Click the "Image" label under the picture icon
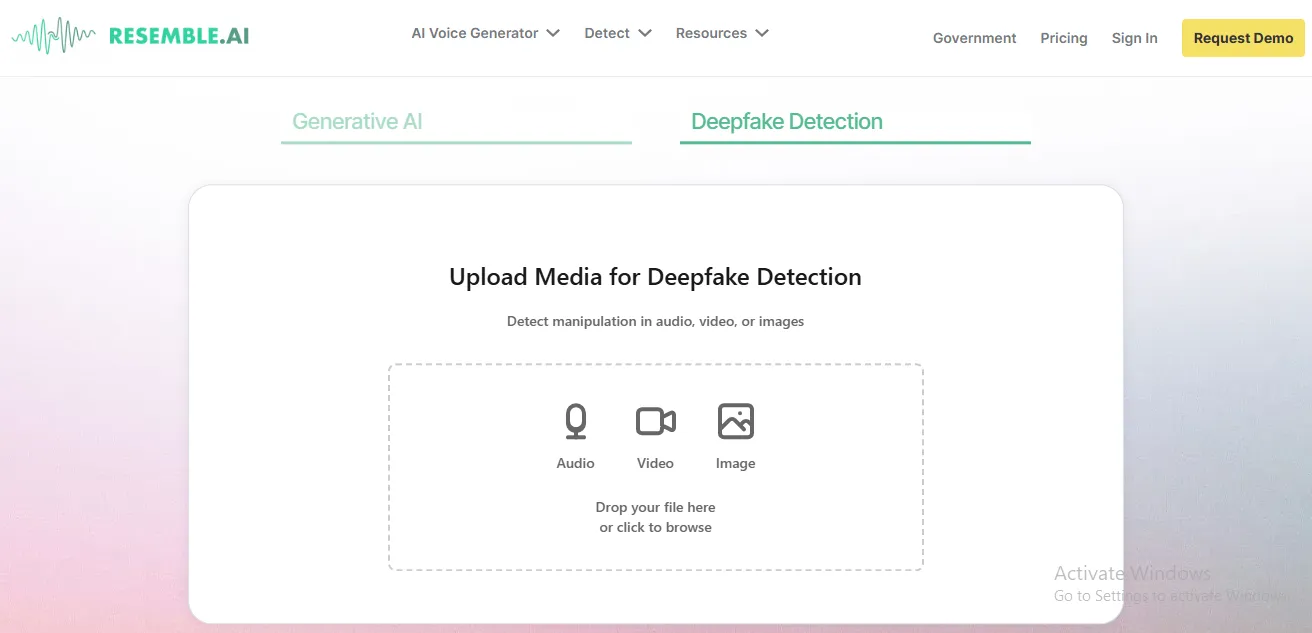1312x633 pixels. pyautogui.click(x=736, y=463)
